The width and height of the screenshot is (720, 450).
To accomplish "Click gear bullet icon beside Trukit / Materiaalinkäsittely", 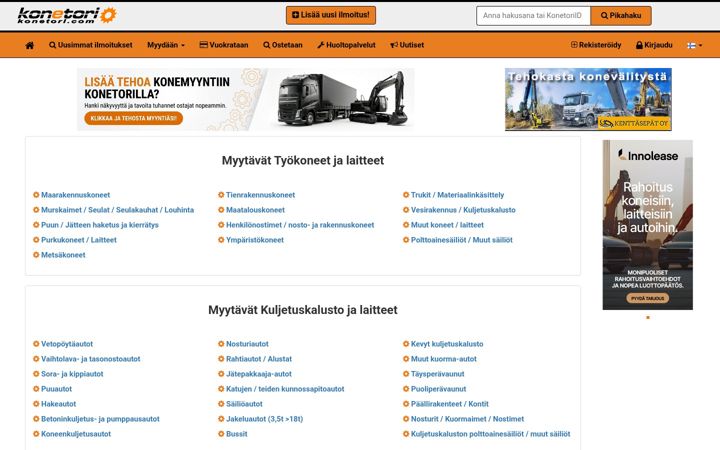I will pos(406,195).
